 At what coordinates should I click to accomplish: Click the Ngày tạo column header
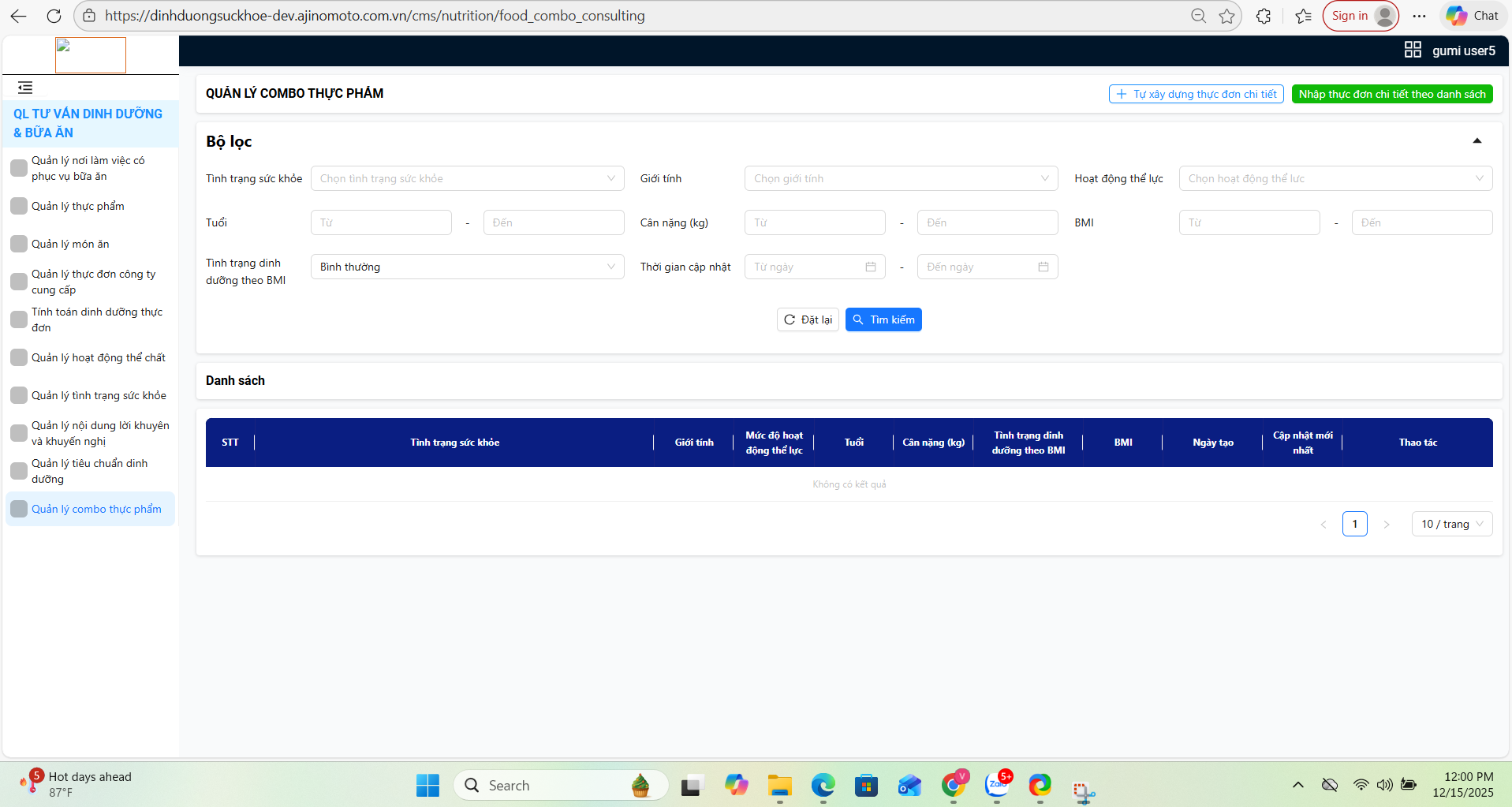[1213, 443]
